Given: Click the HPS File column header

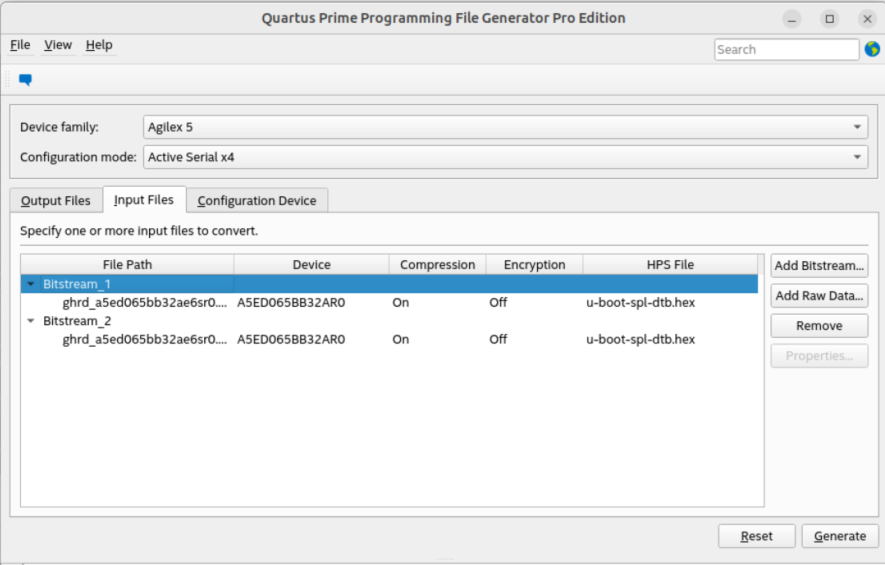Looking at the screenshot, I should [669, 265].
